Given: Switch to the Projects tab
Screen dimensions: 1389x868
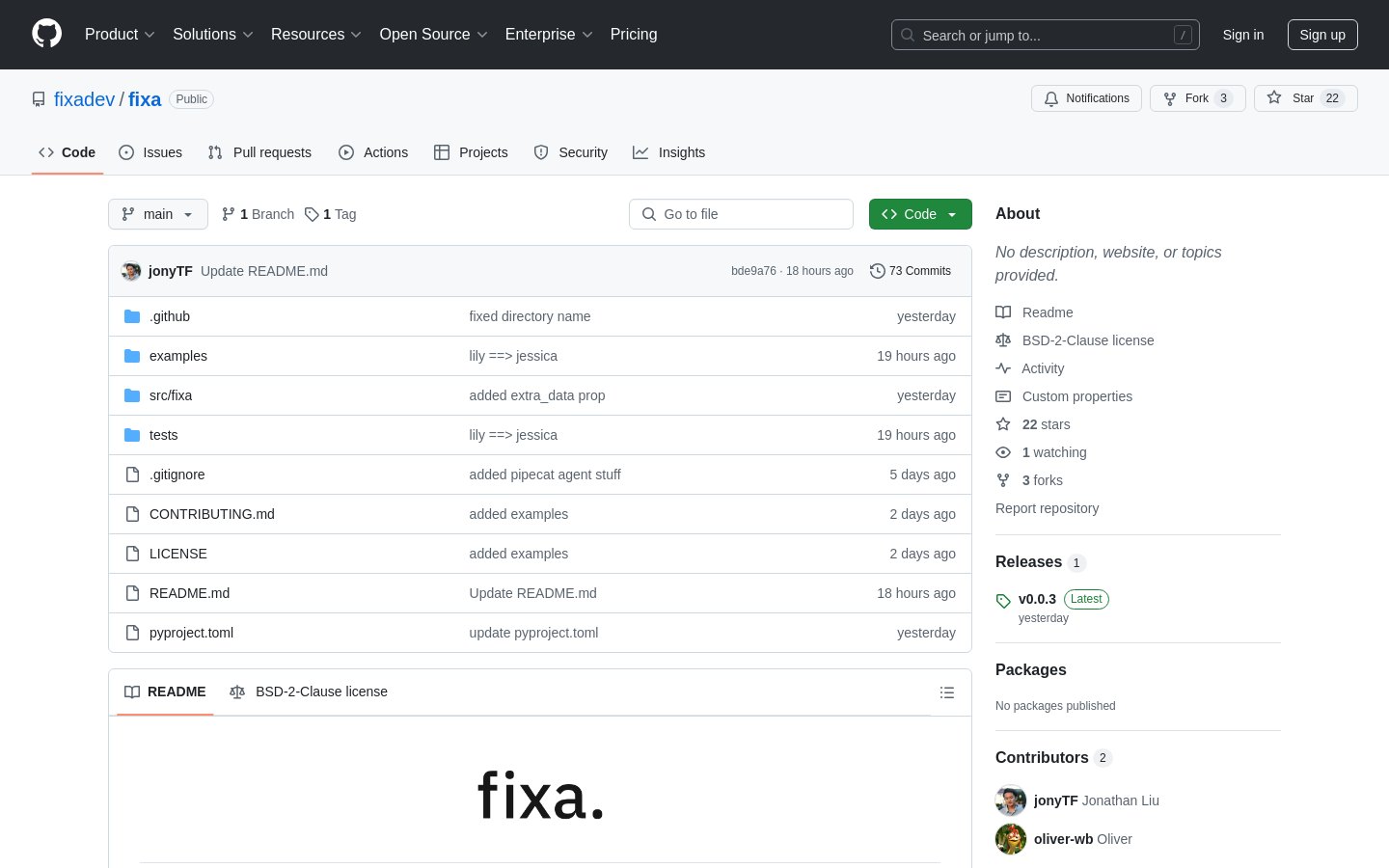Looking at the screenshot, I should (x=471, y=152).
